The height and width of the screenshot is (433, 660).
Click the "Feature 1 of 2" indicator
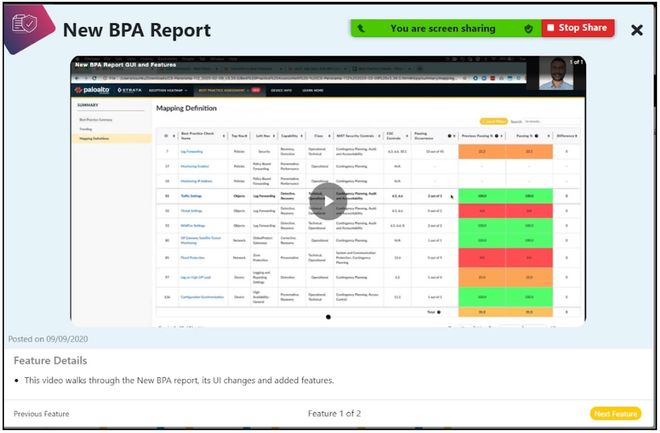(334, 414)
